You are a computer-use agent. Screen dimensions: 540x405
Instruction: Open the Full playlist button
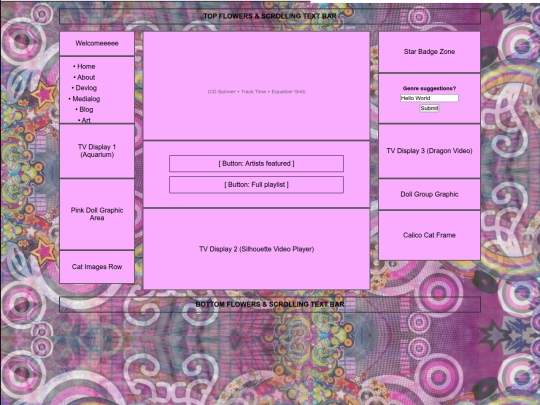click(256, 185)
